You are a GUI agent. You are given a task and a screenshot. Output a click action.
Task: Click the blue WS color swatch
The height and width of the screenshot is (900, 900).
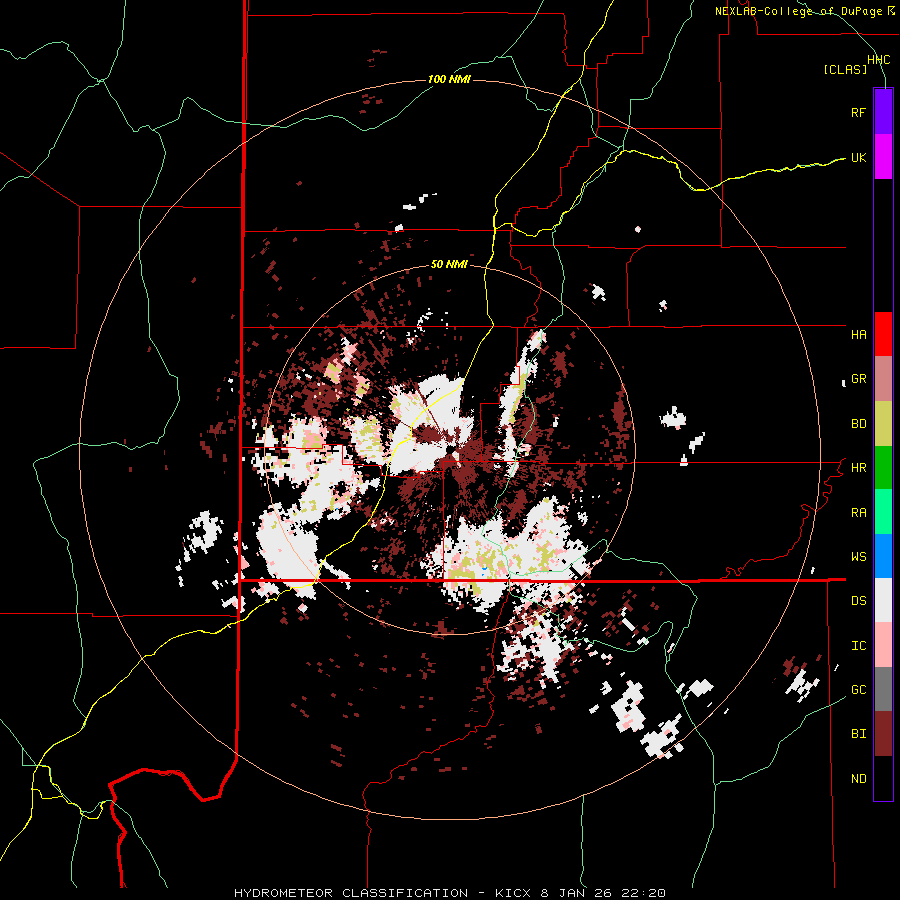coord(883,556)
